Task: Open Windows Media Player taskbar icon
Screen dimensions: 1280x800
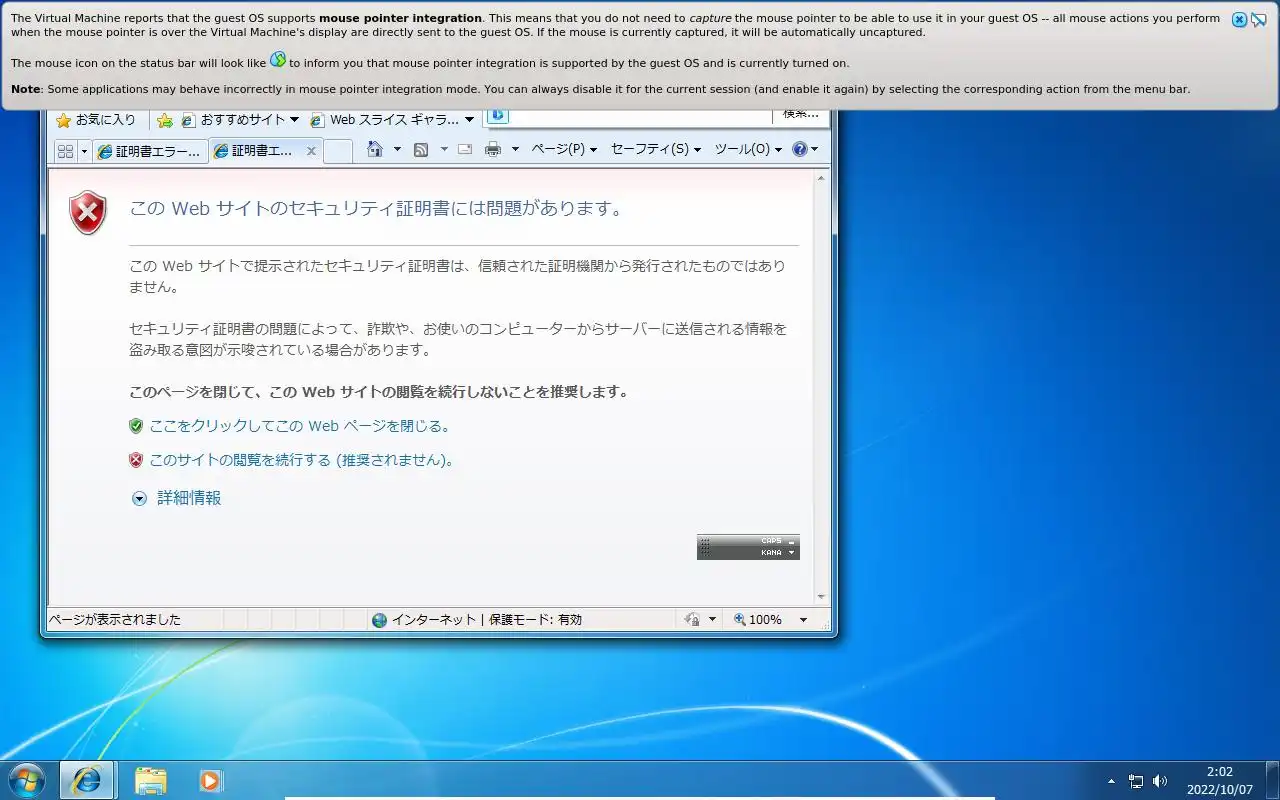Action: click(210, 780)
